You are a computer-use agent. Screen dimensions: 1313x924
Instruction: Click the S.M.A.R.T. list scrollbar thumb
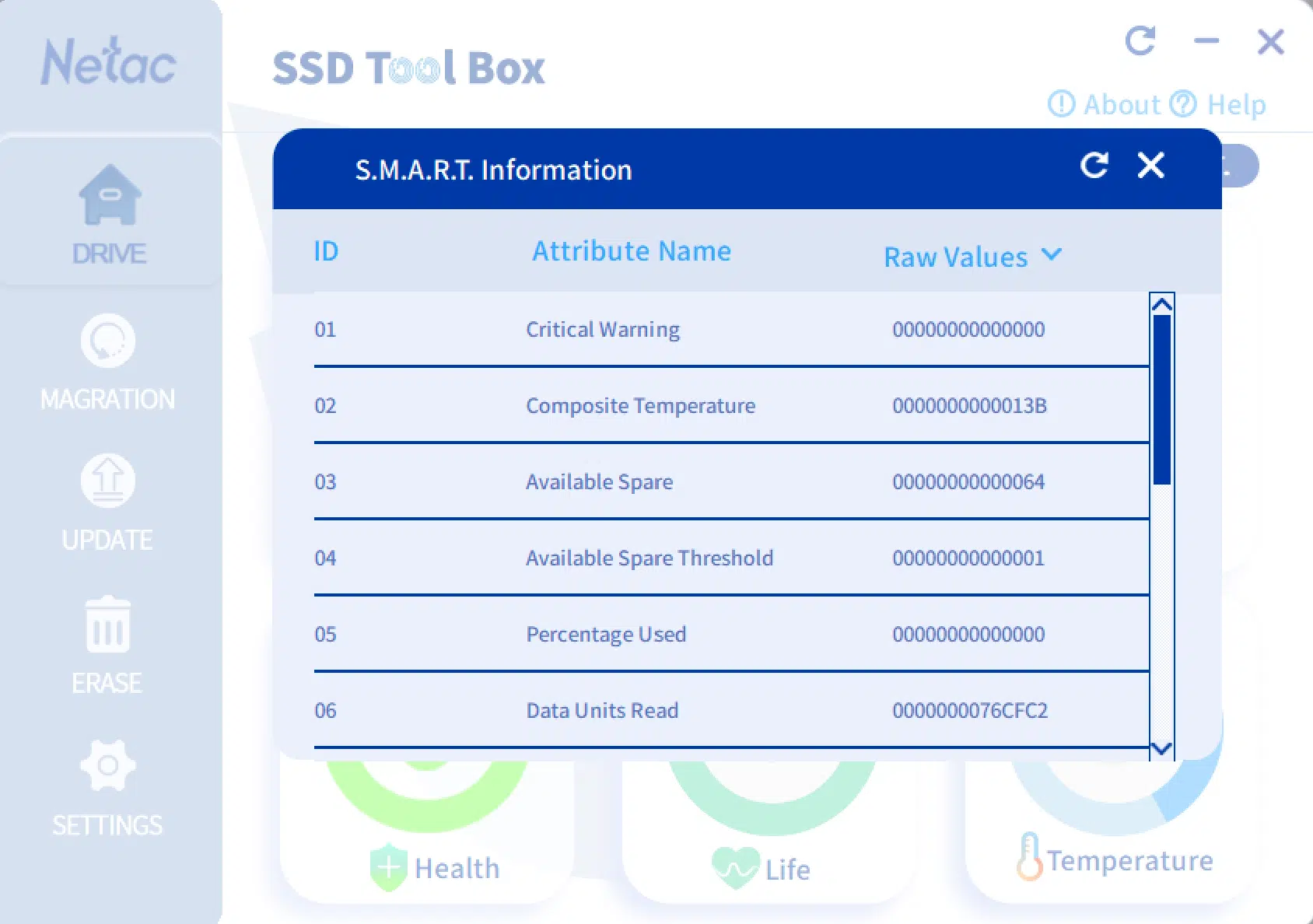(1161, 400)
